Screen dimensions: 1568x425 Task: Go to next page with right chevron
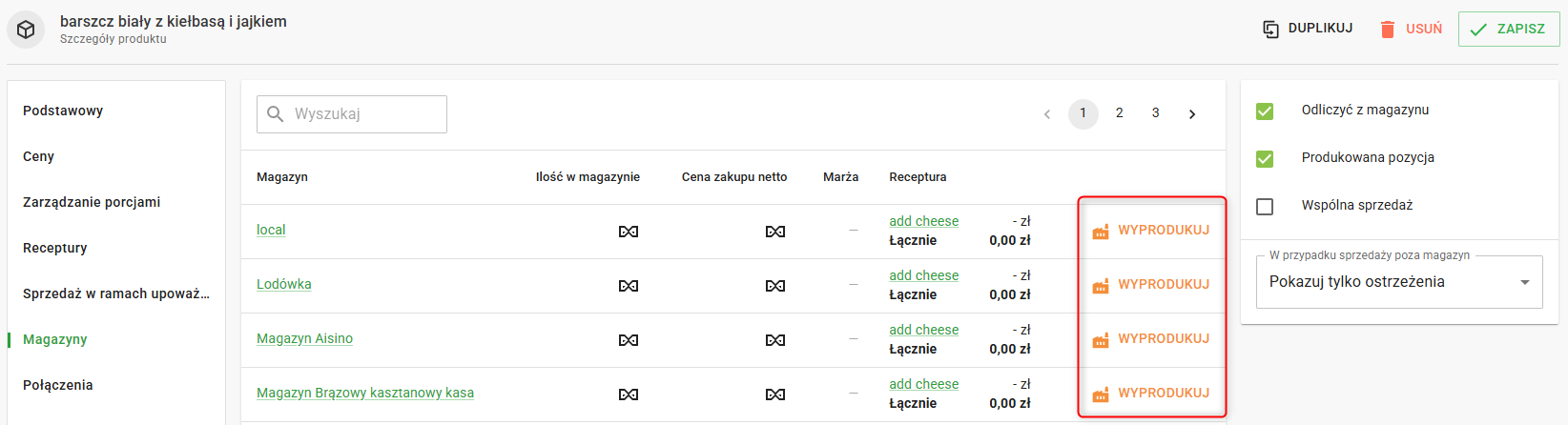1192,114
